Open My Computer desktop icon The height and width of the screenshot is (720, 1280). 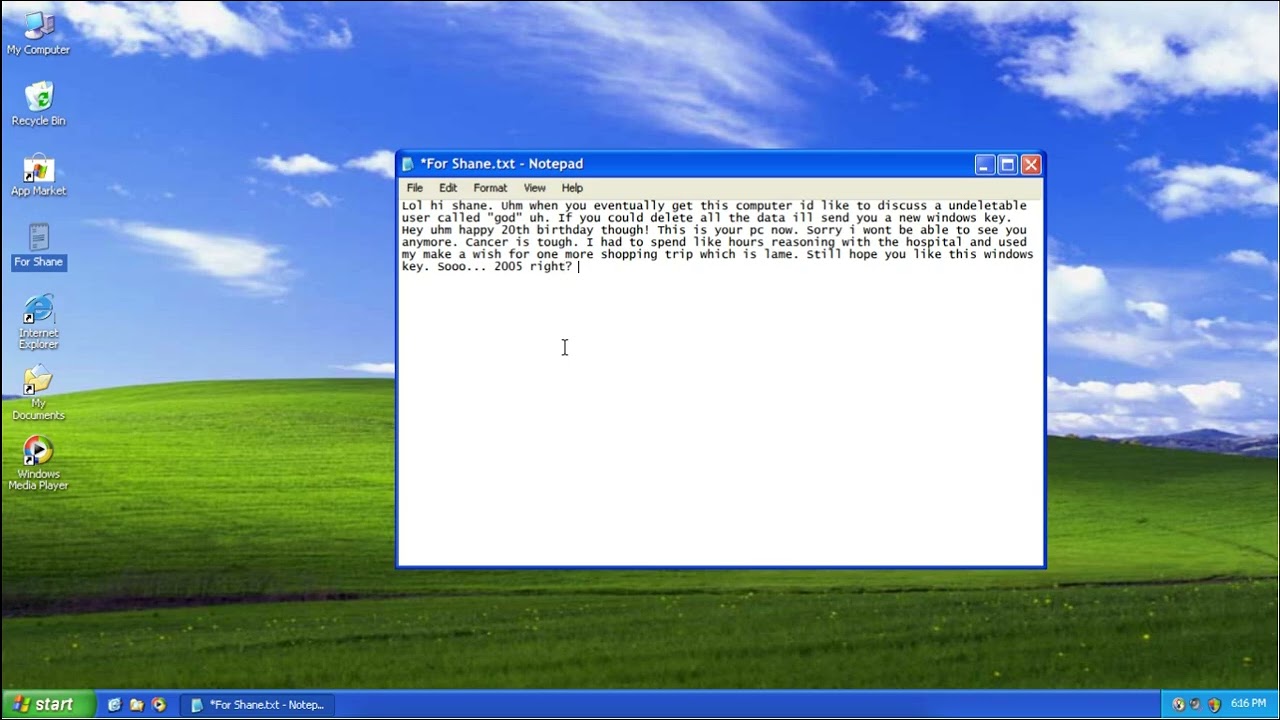tap(38, 33)
